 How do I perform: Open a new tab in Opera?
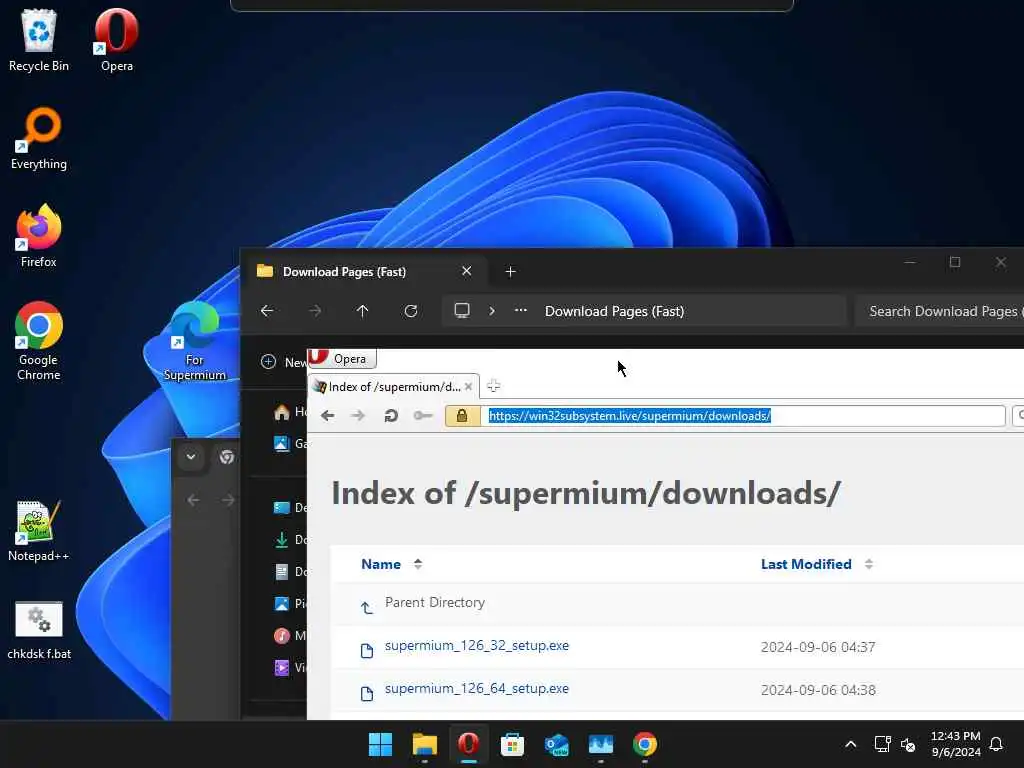[x=494, y=386]
